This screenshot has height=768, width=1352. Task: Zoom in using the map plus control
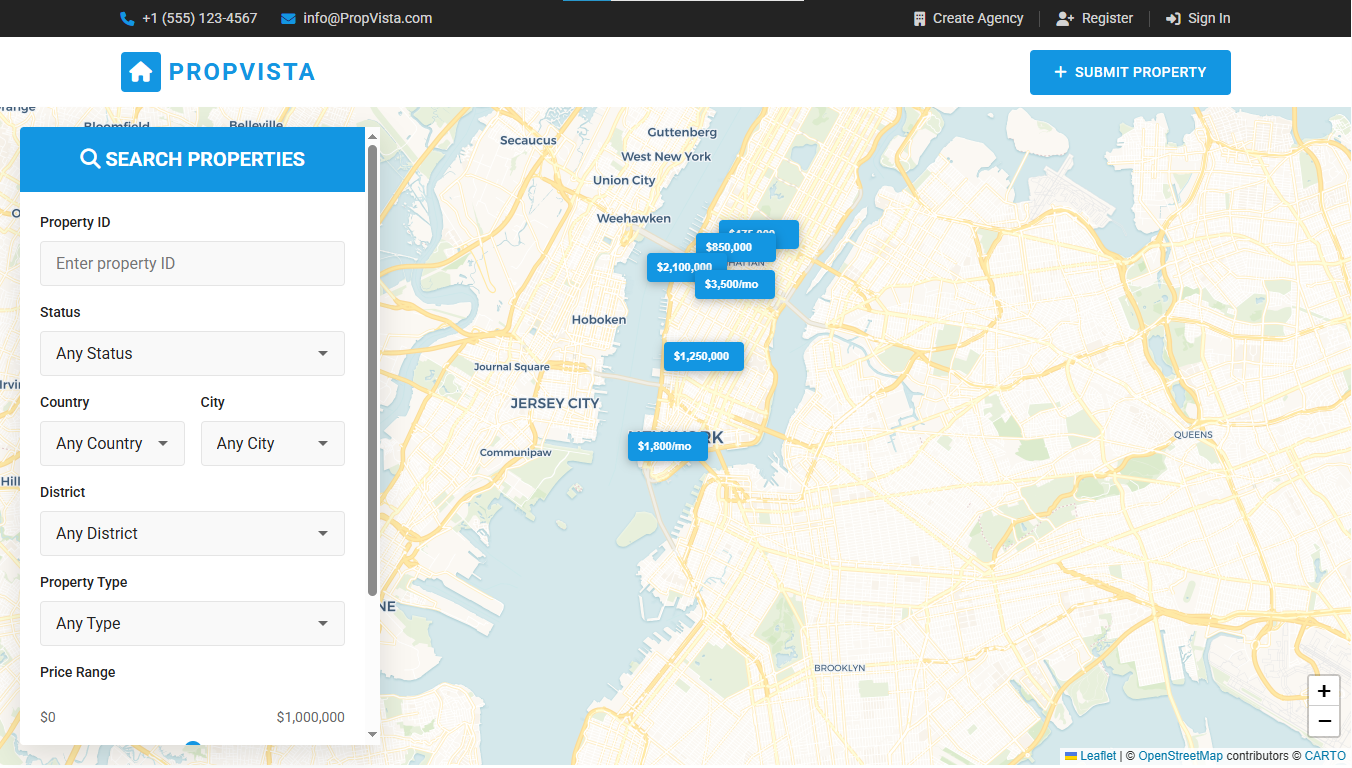coord(1323,690)
